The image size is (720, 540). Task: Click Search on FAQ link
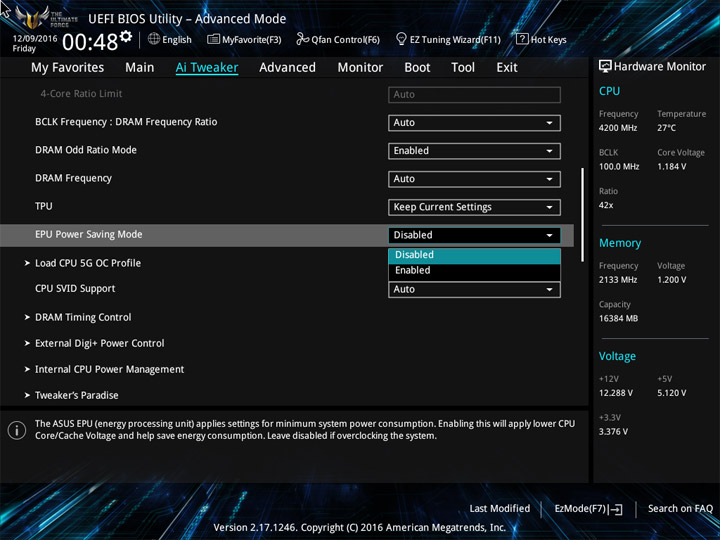click(x=680, y=509)
